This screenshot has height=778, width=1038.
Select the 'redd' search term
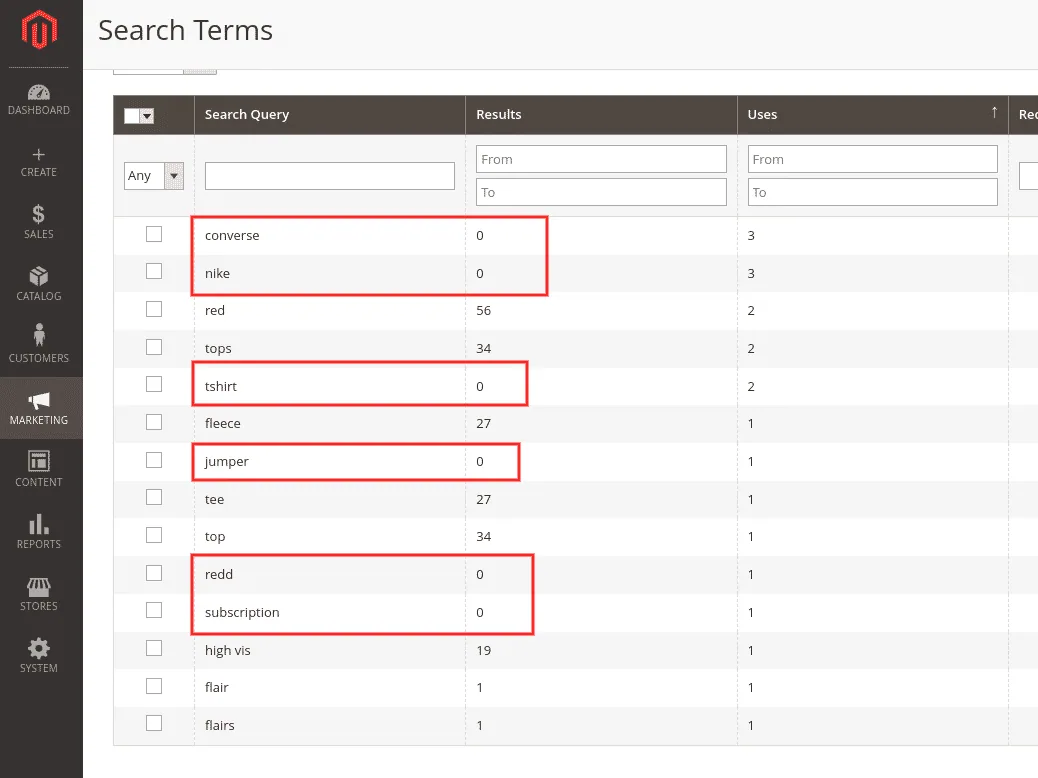[218, 574]
